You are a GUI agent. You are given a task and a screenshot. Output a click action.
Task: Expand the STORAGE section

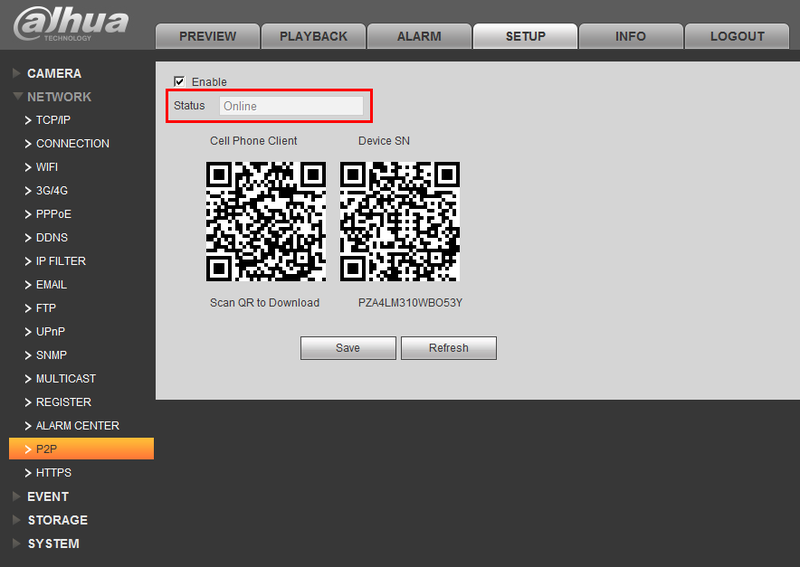58,520
